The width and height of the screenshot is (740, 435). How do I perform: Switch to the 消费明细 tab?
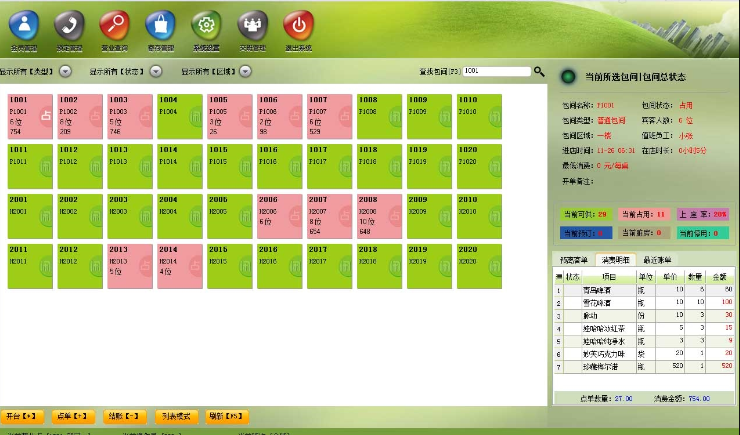tap(615, 259)
